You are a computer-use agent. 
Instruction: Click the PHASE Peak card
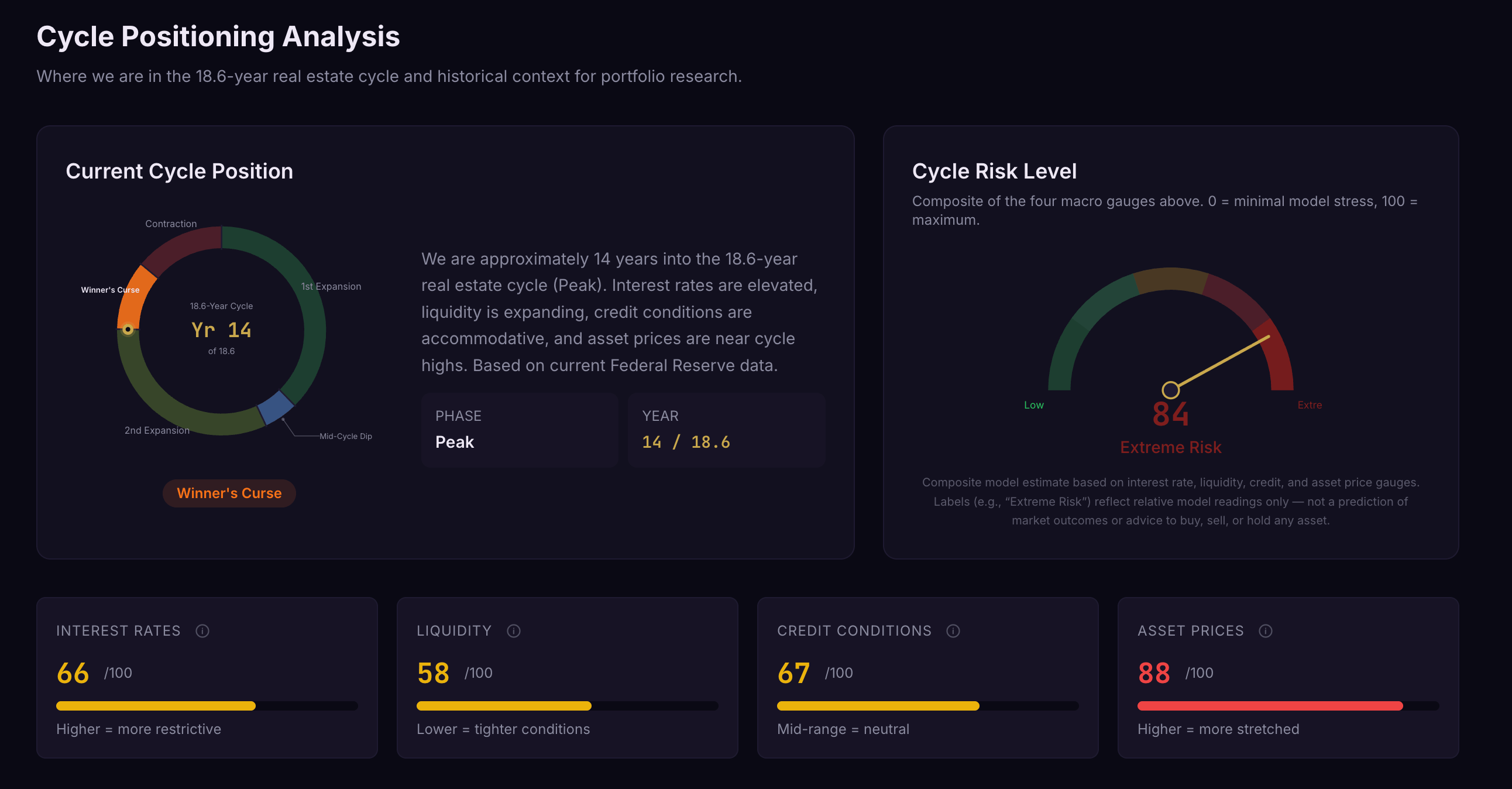[x=520, y=430]
